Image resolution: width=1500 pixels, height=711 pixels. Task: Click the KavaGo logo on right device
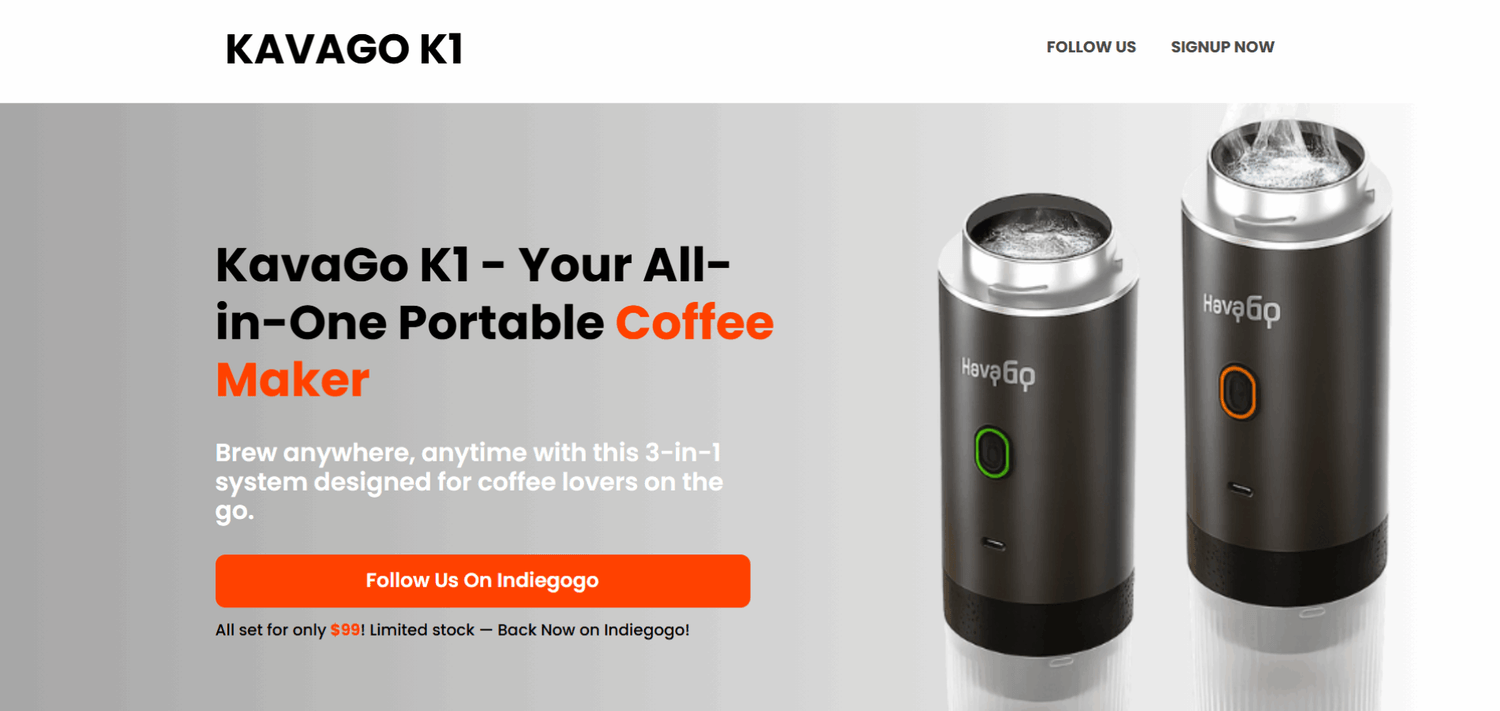tap(1241, 307)
